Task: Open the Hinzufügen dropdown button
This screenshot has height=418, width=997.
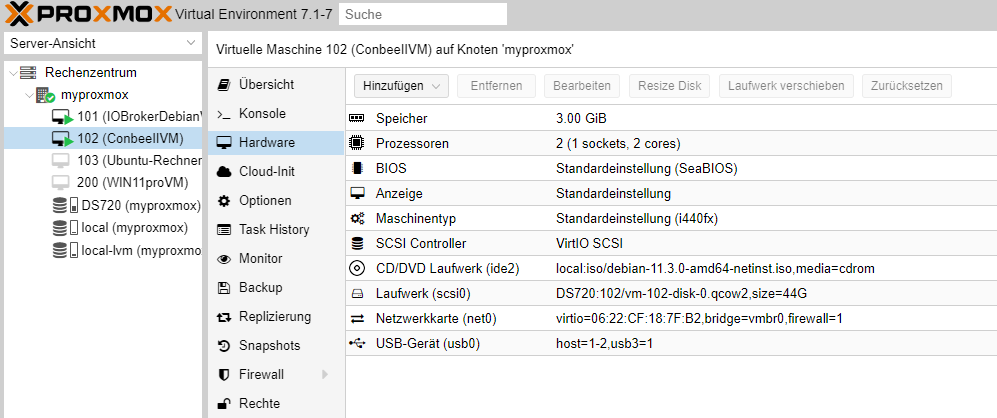Action: pyautogui.click(x=401, y=86)
